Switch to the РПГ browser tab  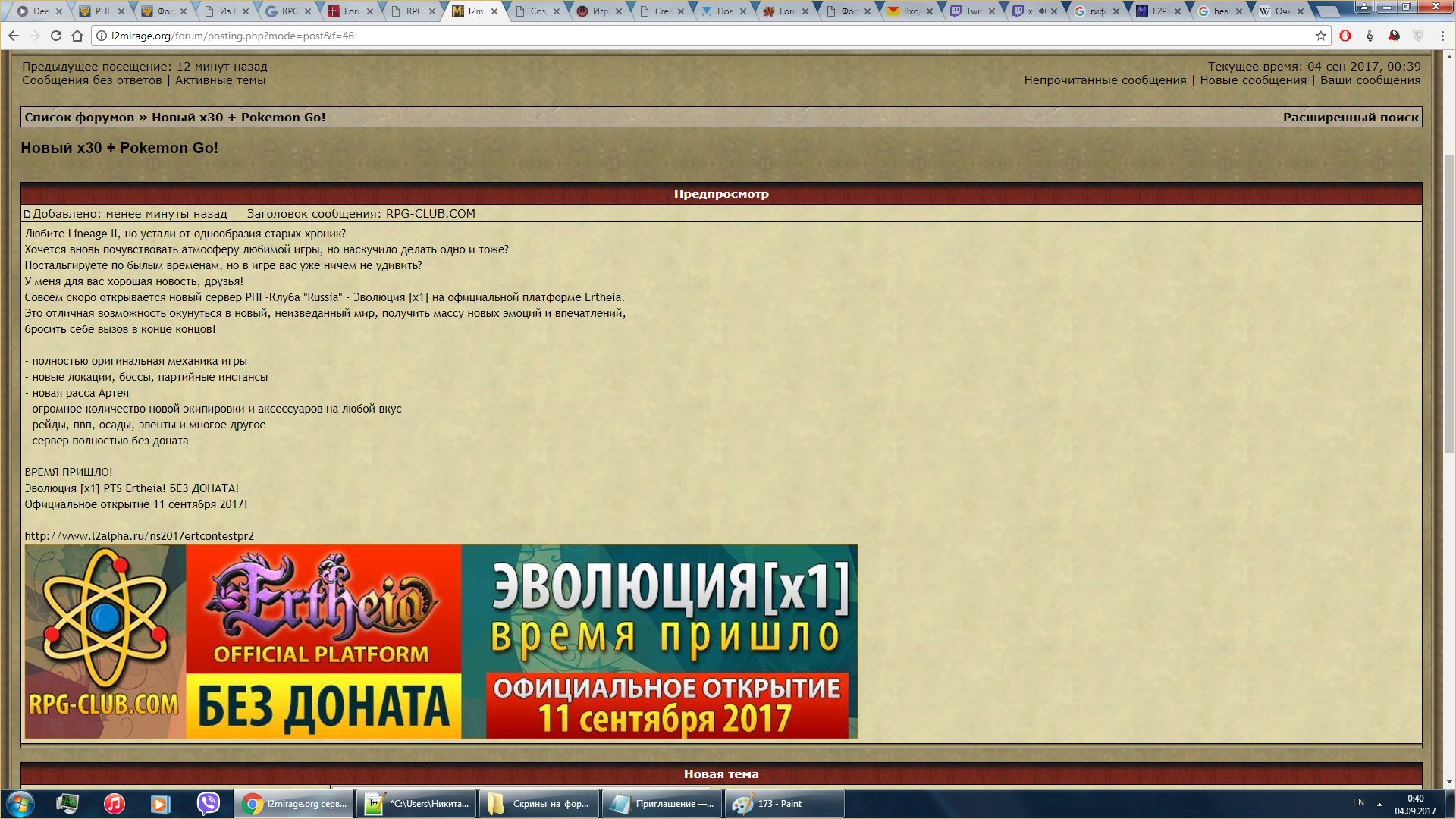[102, 11]
